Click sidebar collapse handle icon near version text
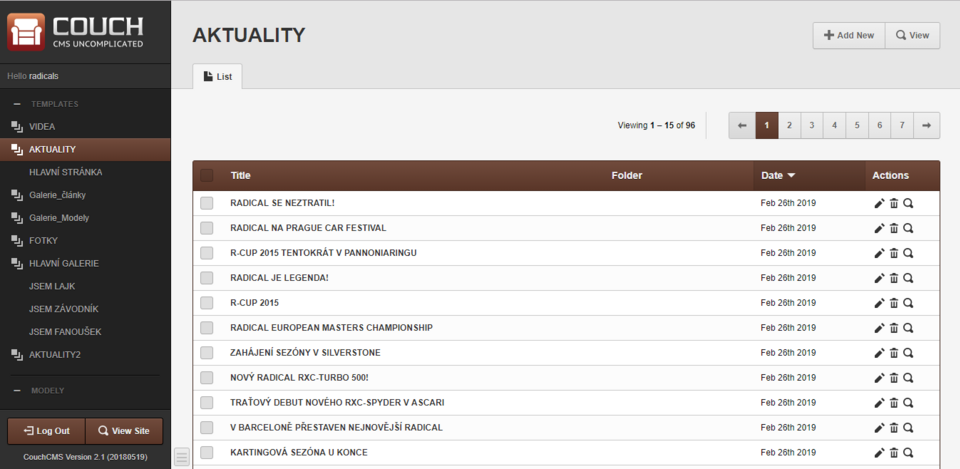 (181, 457)
